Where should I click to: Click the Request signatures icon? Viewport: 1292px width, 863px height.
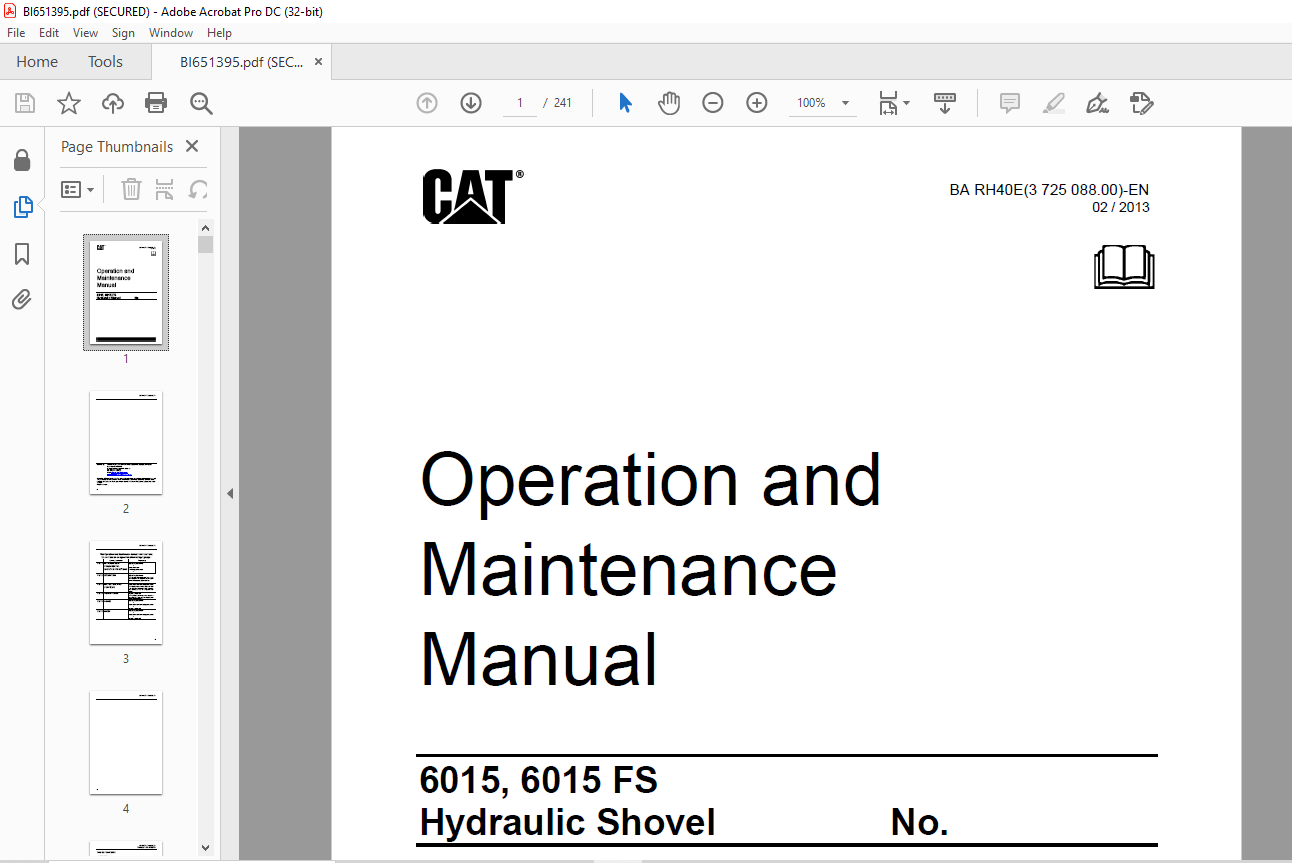click(x=1142, y=103)
